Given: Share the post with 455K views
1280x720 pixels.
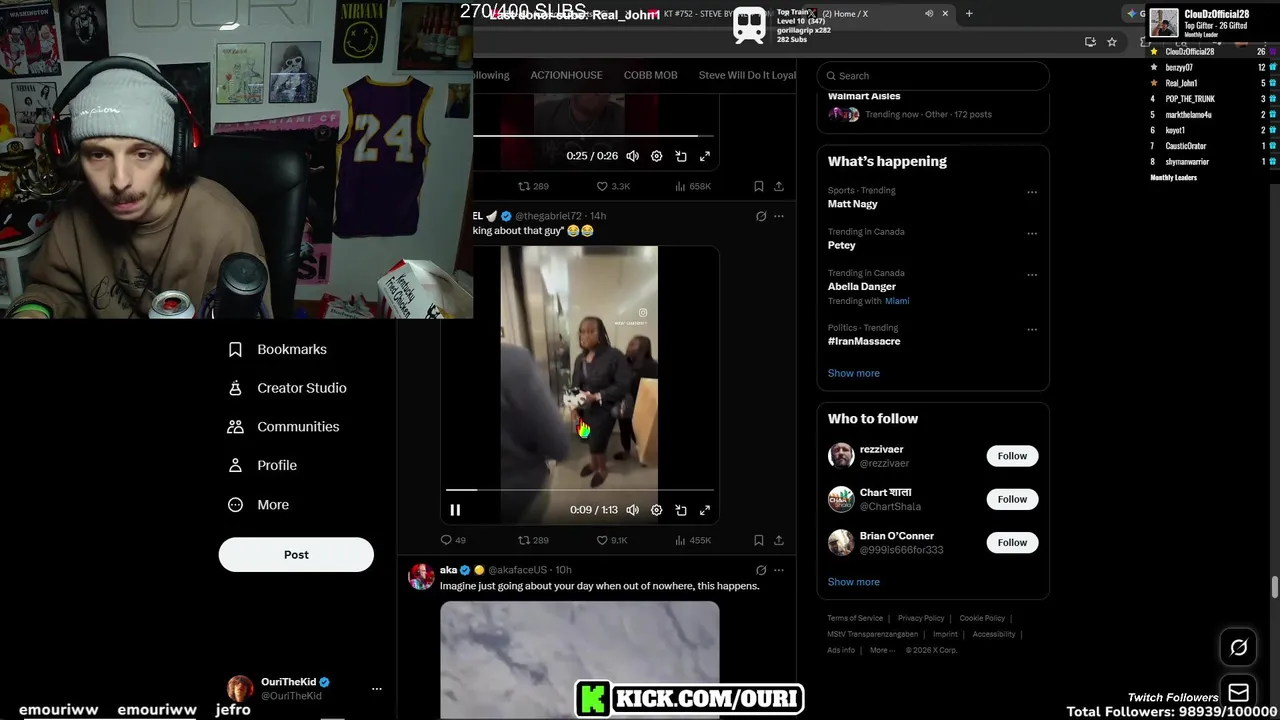Looking at the screenshot, I should [x=779, y=540].
